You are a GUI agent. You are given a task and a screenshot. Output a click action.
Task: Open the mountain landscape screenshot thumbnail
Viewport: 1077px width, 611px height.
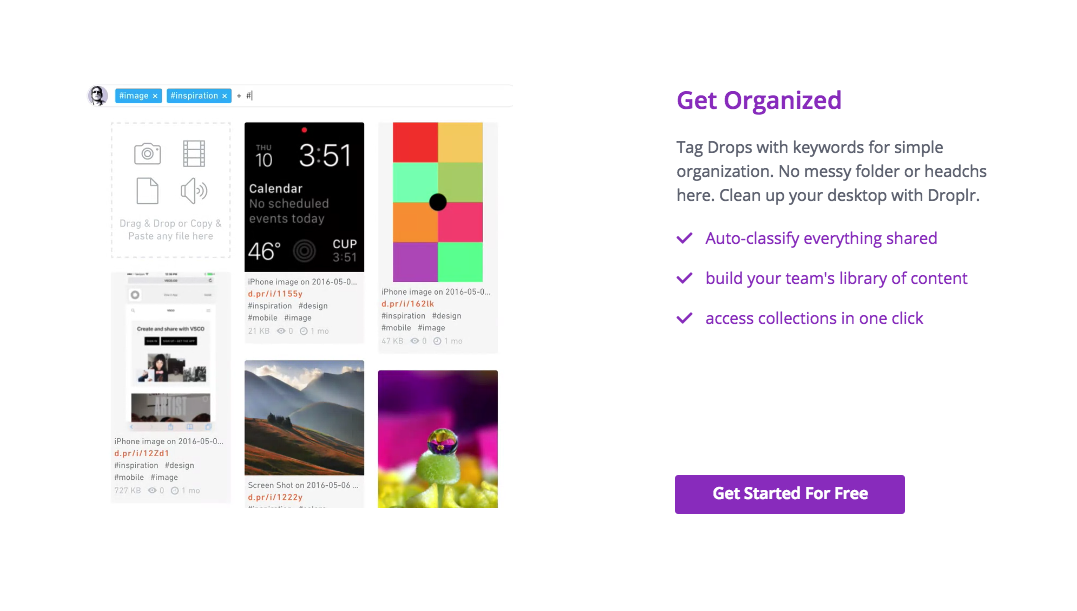click(x=304, y=418)
